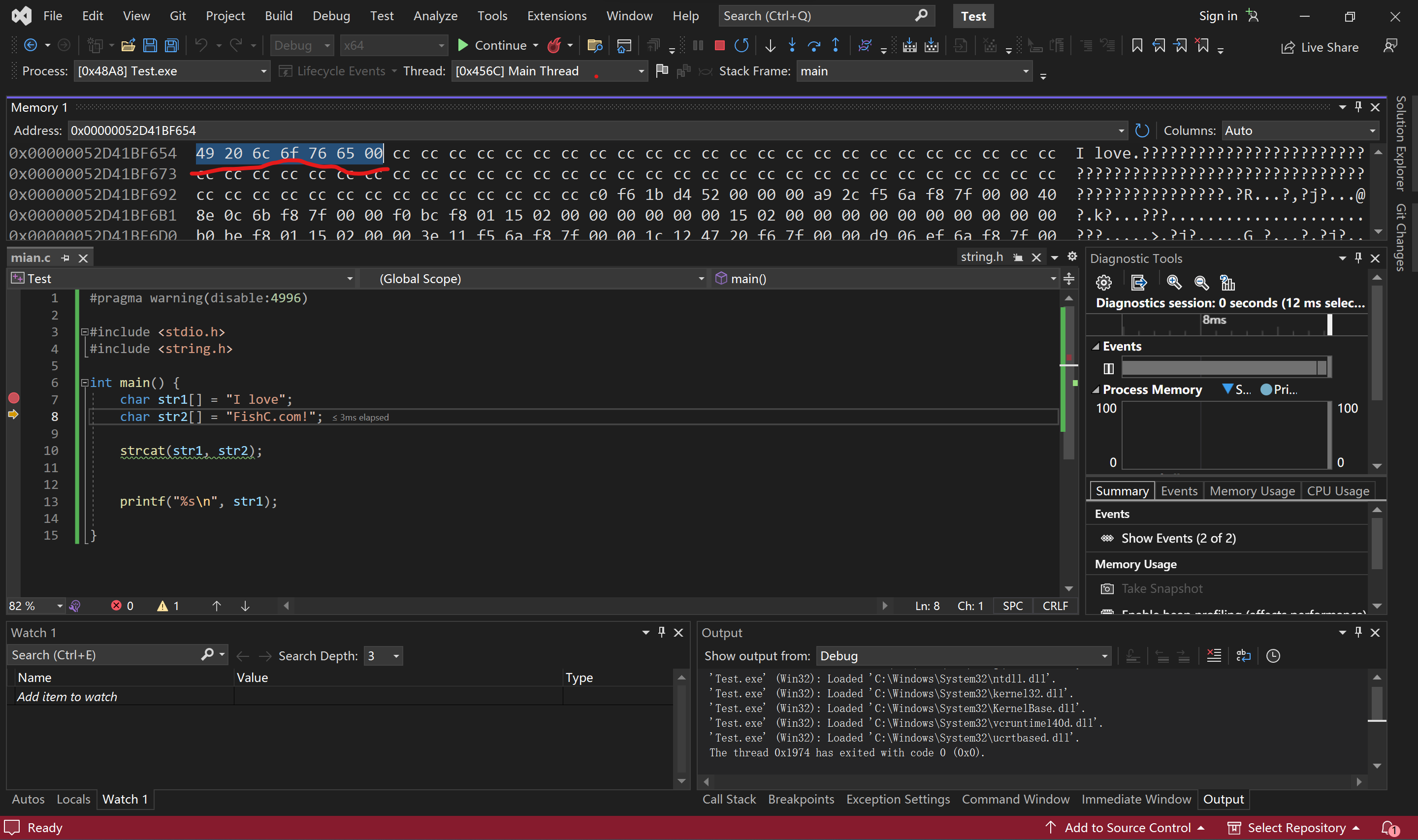Open the Show output from Debug dropdown
This screenshot has height=840, width=1418.
(x=963, y=656)
